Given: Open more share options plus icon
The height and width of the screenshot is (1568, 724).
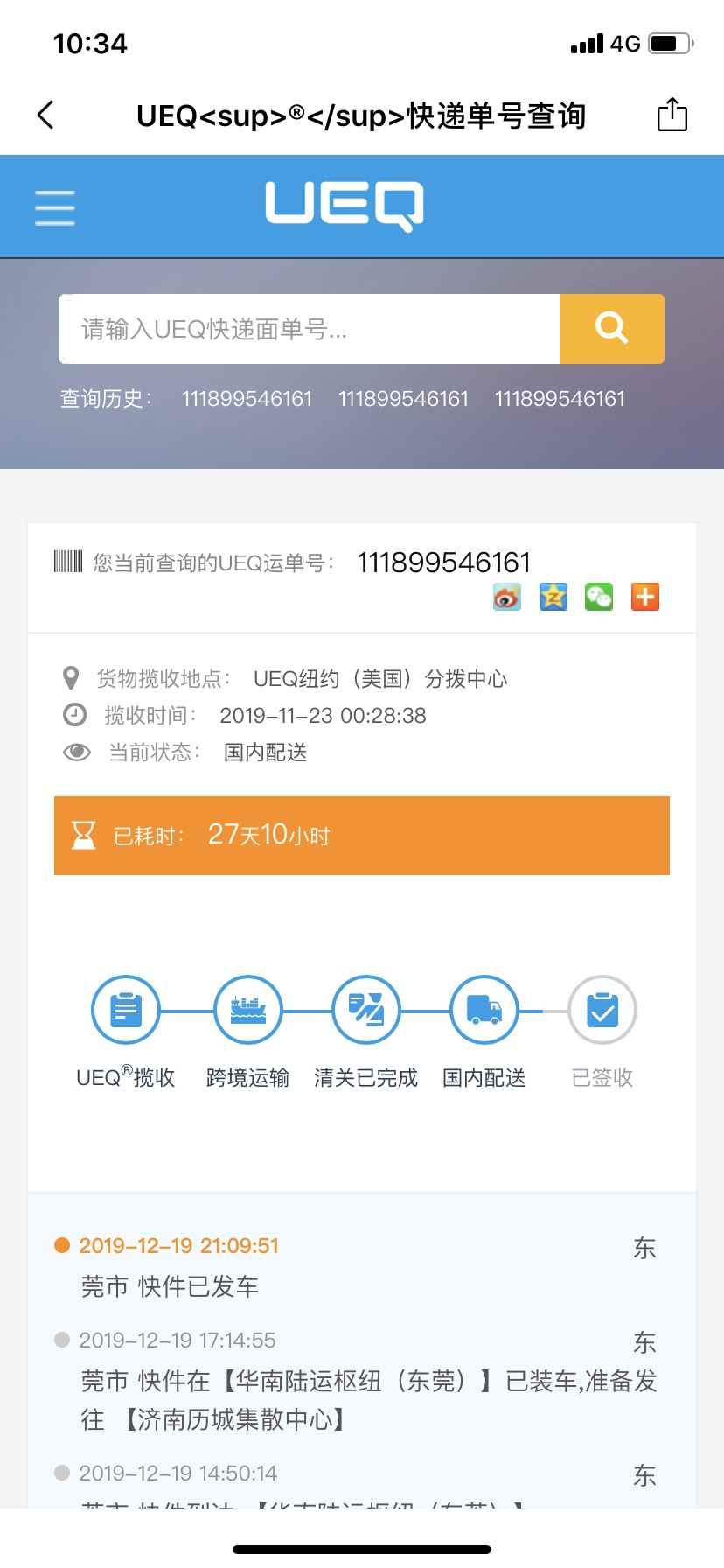Looking at the screenshot, I should click(645, 597).
